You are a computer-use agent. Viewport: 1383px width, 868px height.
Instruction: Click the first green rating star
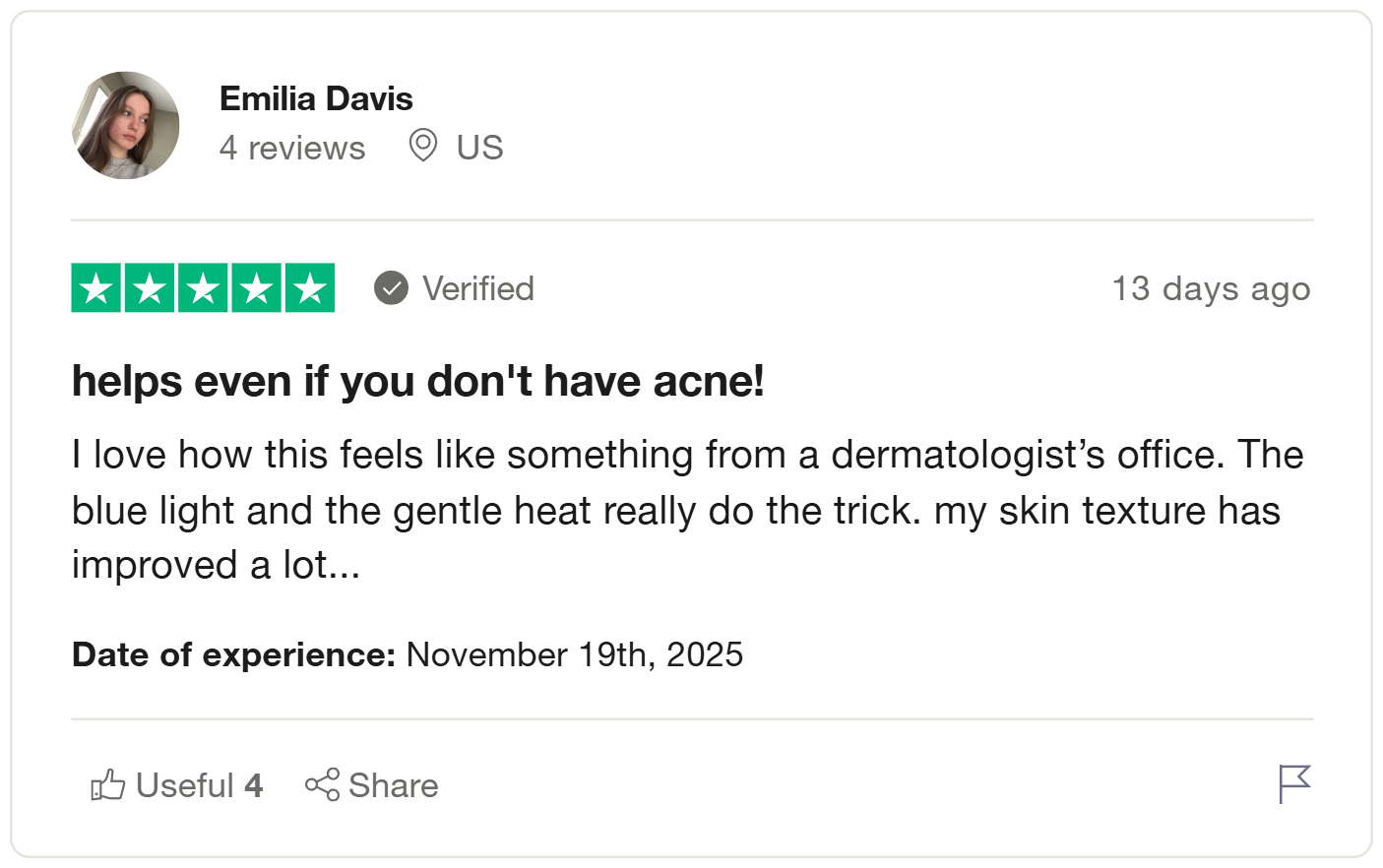(96, 288)
